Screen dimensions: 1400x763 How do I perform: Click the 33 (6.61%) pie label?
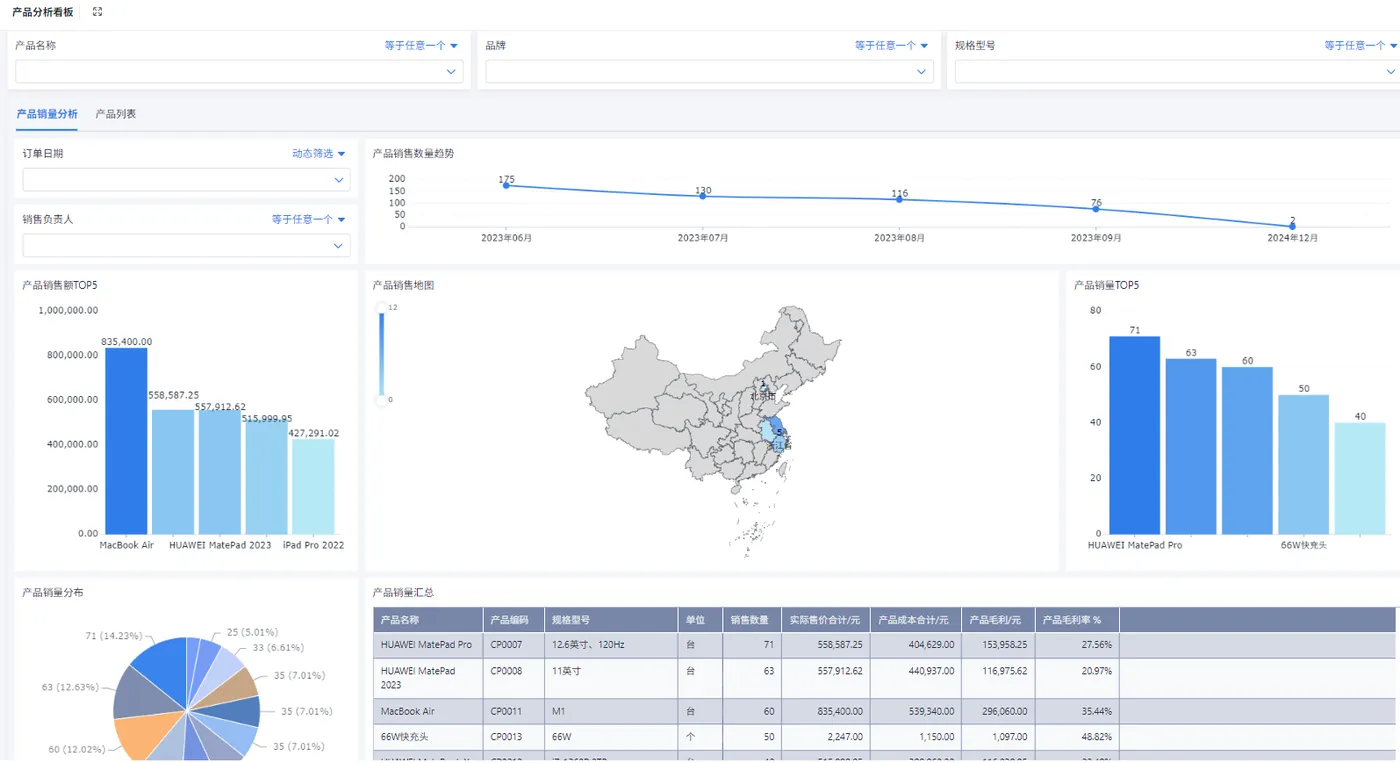coord(278,647)
